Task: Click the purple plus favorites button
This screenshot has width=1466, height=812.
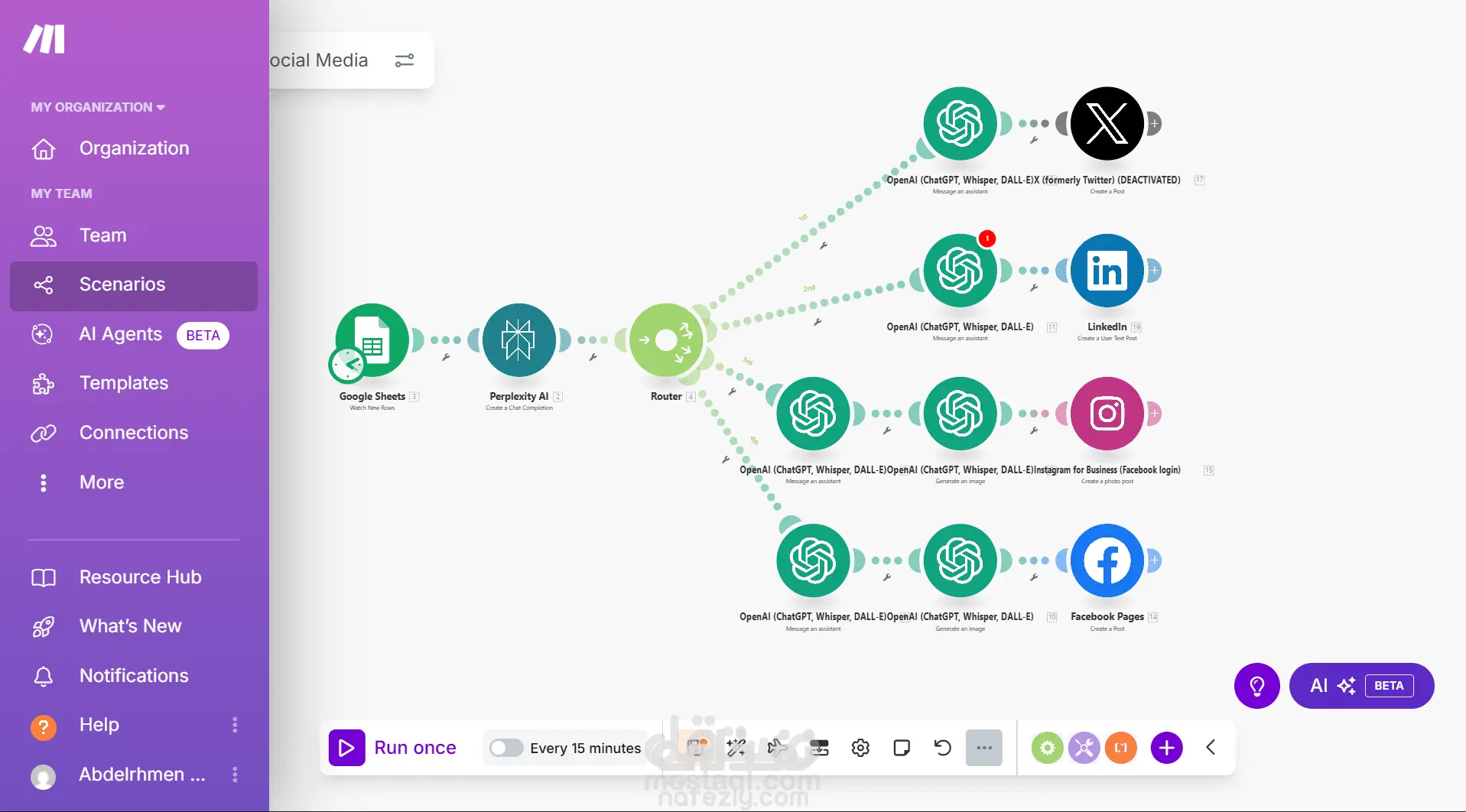Action: [1167, 748]
